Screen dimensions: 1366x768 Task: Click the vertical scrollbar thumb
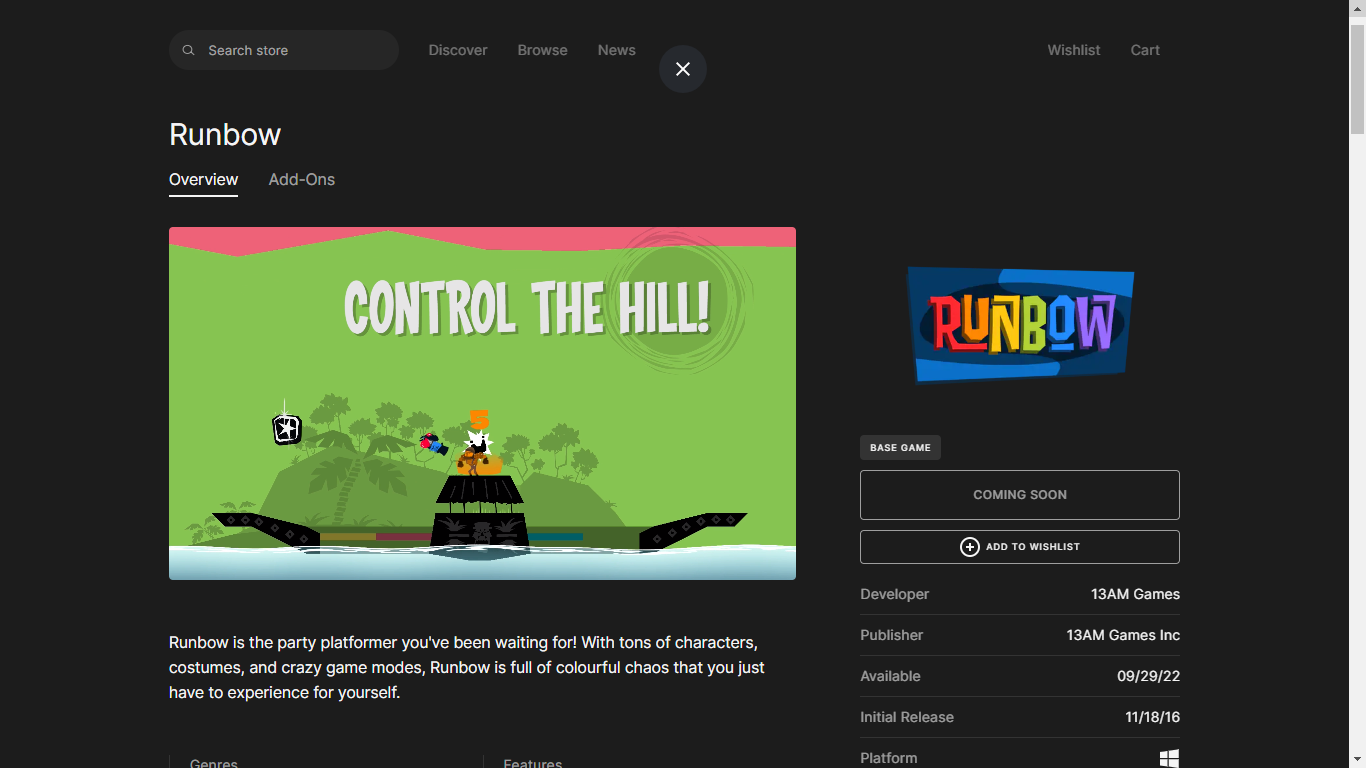(x=1357, y=80)
